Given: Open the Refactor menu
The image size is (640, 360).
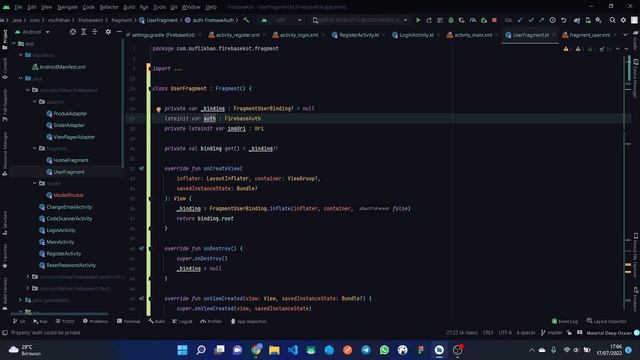Looking at the screenshot, I should (x=109, y=7).
